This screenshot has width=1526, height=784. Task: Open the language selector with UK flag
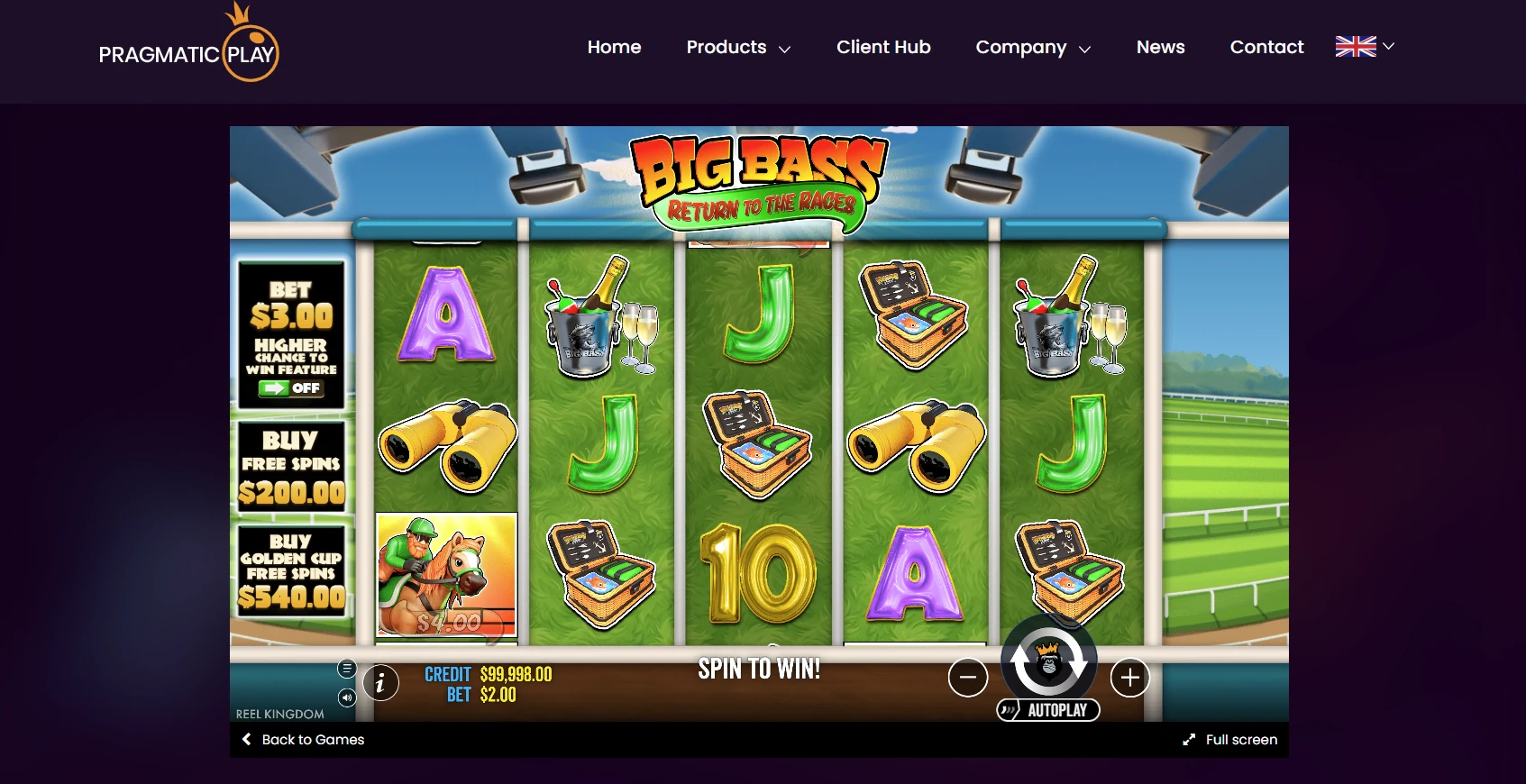(1365, 46)
